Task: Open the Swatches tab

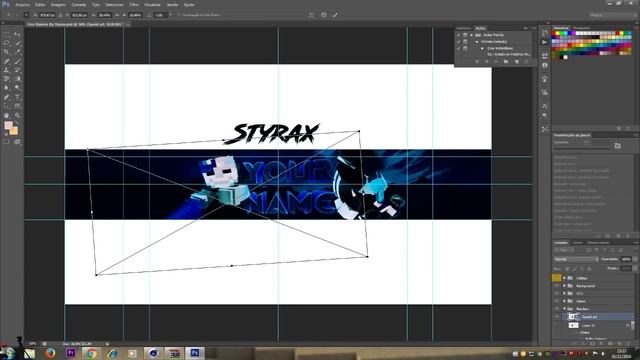Action: [x=561, y=28]
